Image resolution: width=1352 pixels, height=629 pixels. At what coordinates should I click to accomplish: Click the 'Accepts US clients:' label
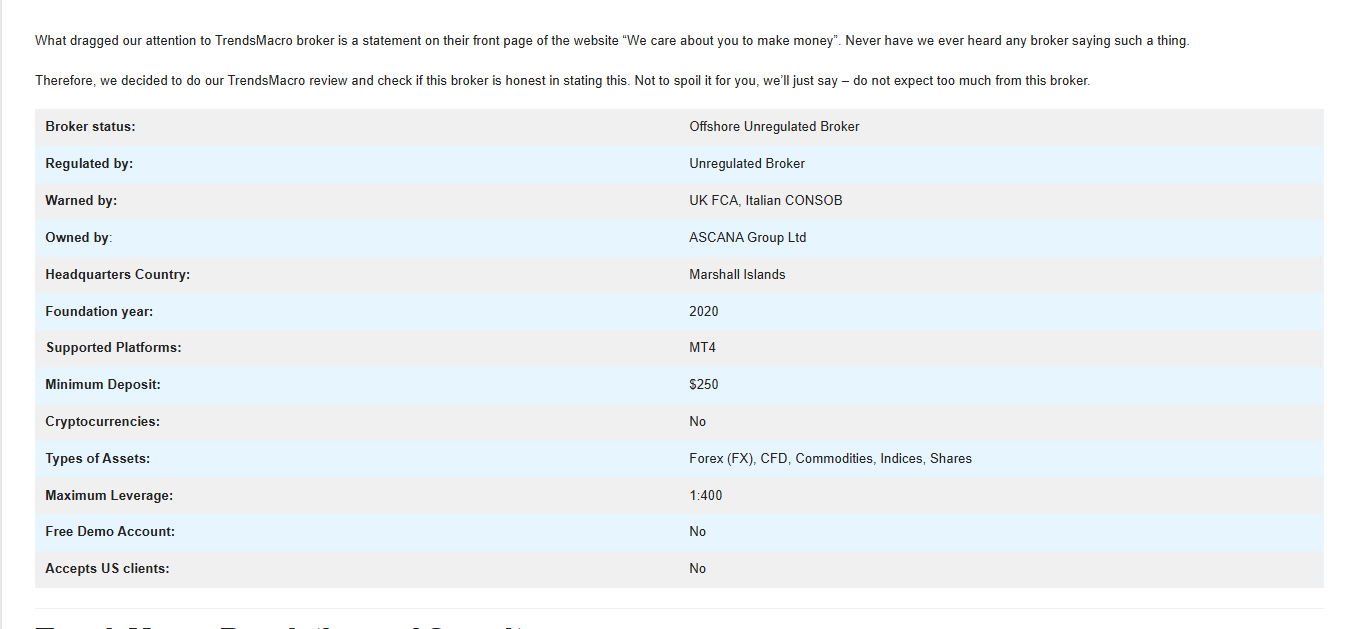pos(107,569)
